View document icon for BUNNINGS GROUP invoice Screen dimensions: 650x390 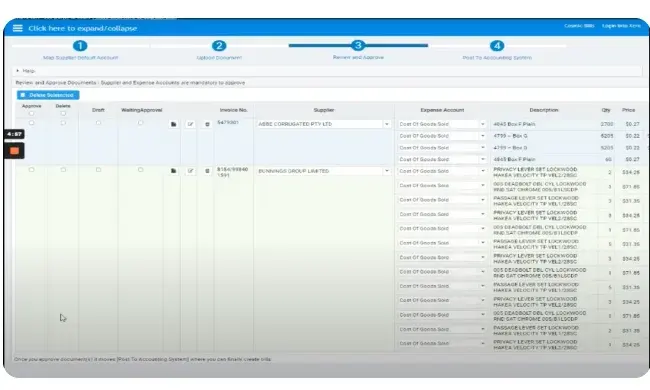pyautogui.click(x=174, y=171)
